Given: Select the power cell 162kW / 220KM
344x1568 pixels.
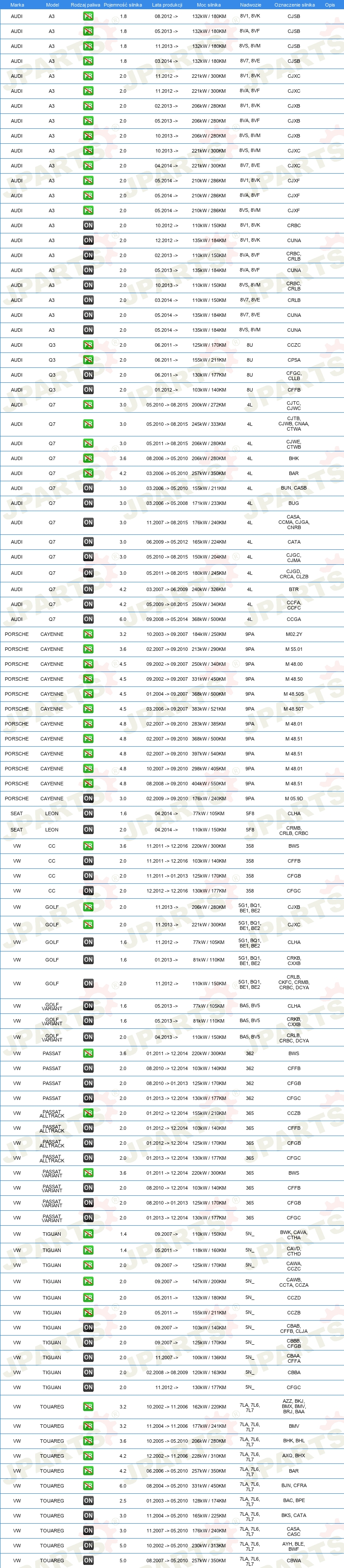Looking at the screenshot, I should 209,1407.
